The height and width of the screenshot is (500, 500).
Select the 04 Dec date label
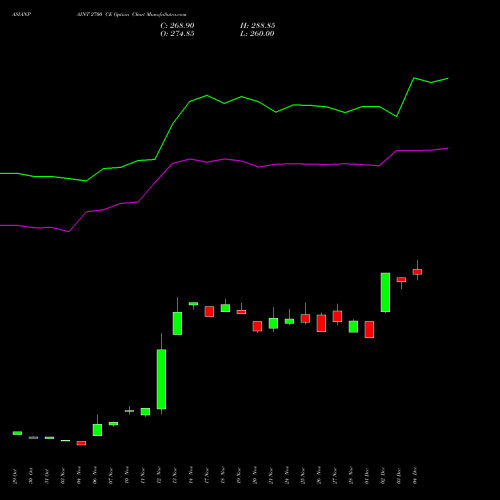[x=415, y=476]
